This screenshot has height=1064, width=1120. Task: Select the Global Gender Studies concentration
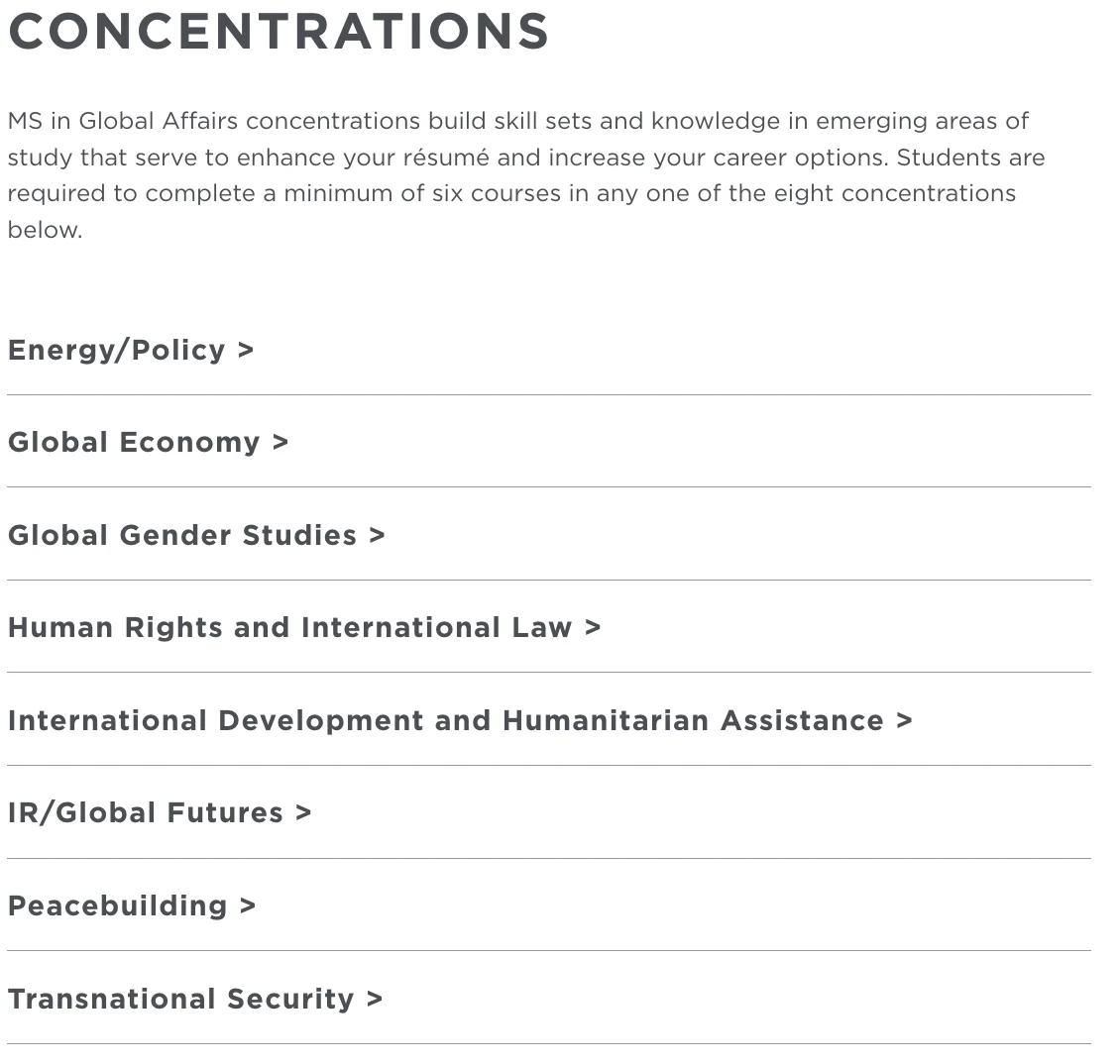pos(181,535)
